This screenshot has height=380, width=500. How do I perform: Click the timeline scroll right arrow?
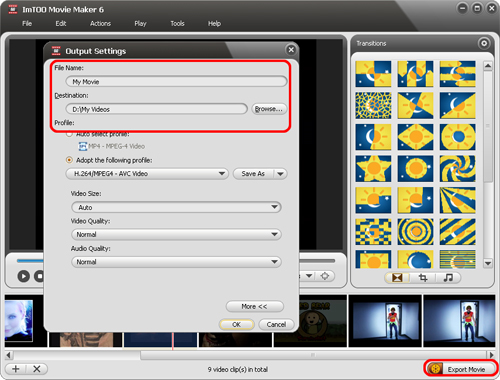(491, 355)
